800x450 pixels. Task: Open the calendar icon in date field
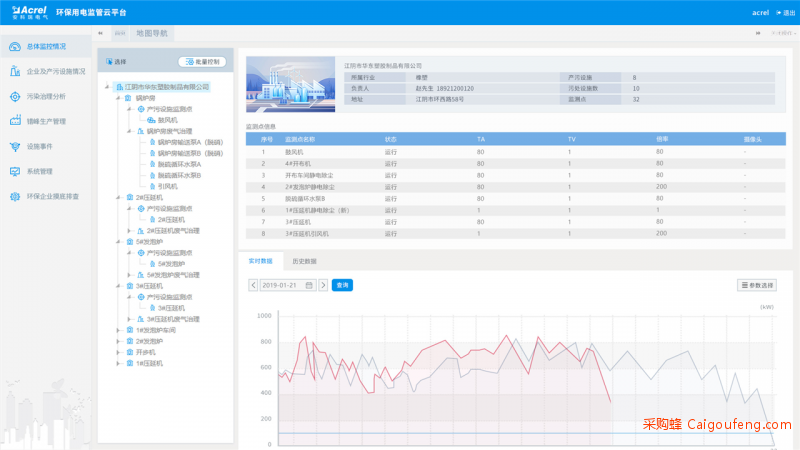tap(309, 285)
